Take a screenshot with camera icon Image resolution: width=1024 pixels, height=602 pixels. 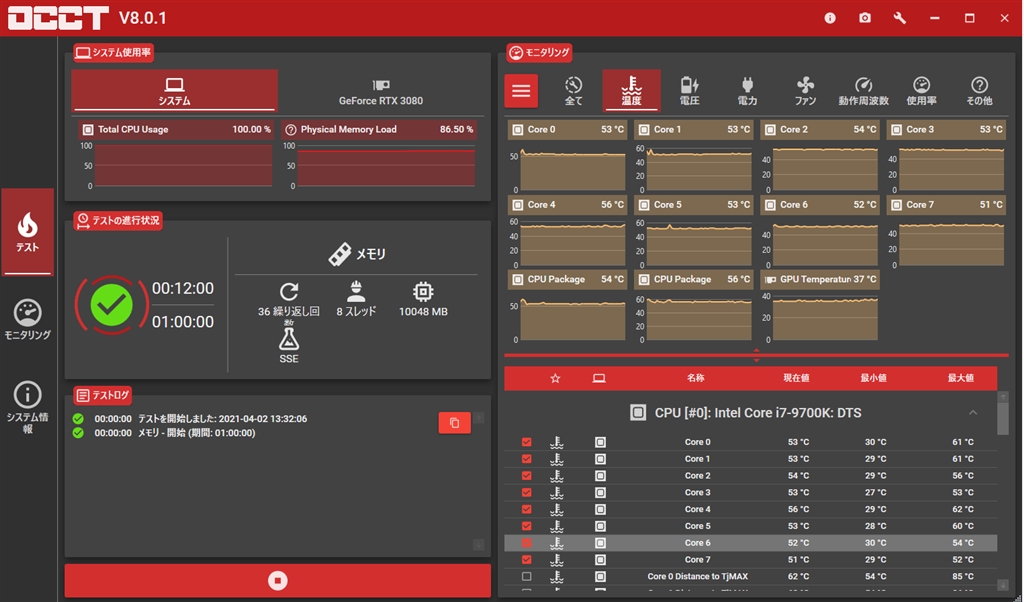point(865,18)
